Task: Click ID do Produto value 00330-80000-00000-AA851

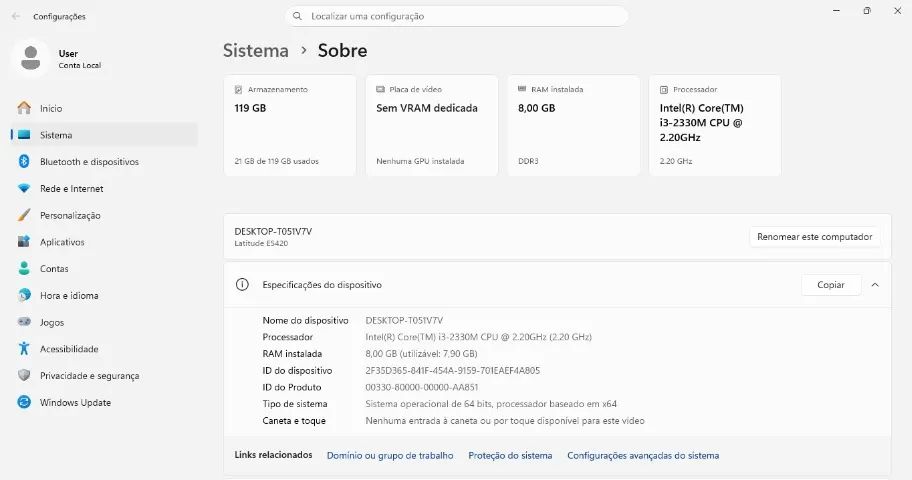Action: pyautogui.click(x=422, y=387)
